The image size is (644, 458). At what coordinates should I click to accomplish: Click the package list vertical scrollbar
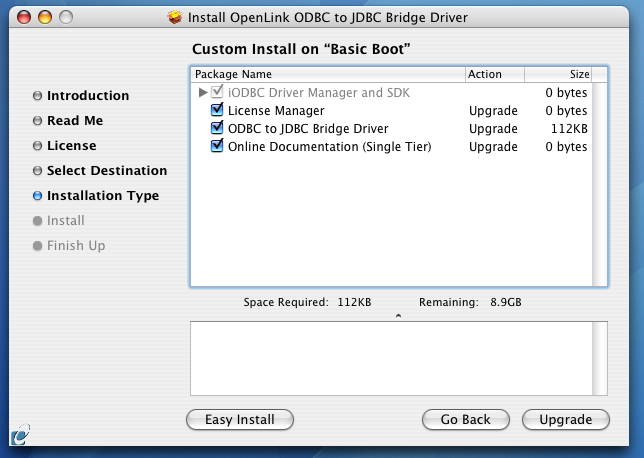coord(599,184)
